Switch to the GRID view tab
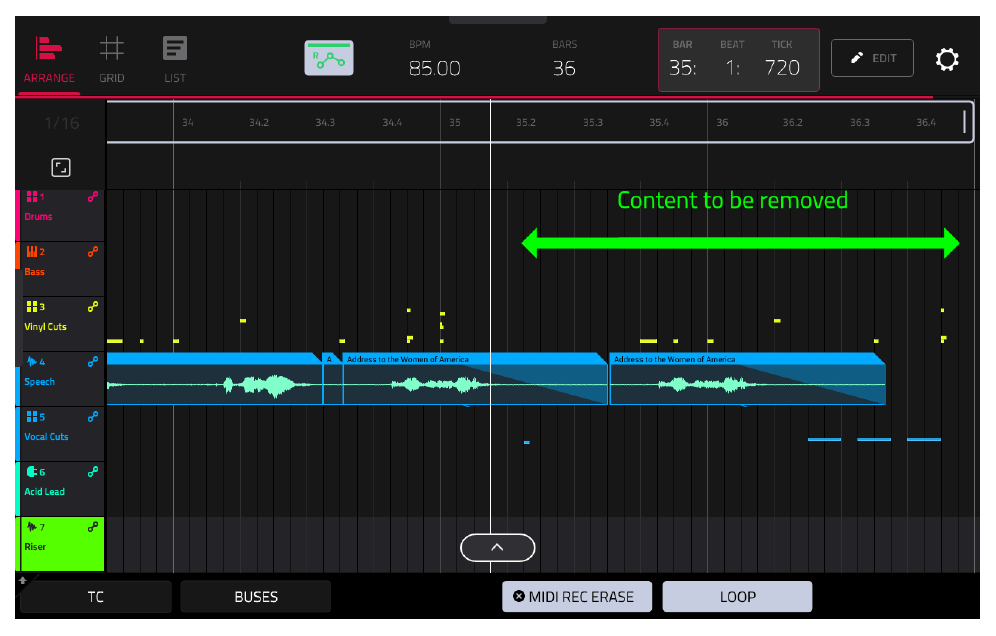 click(x=112, y=60)
